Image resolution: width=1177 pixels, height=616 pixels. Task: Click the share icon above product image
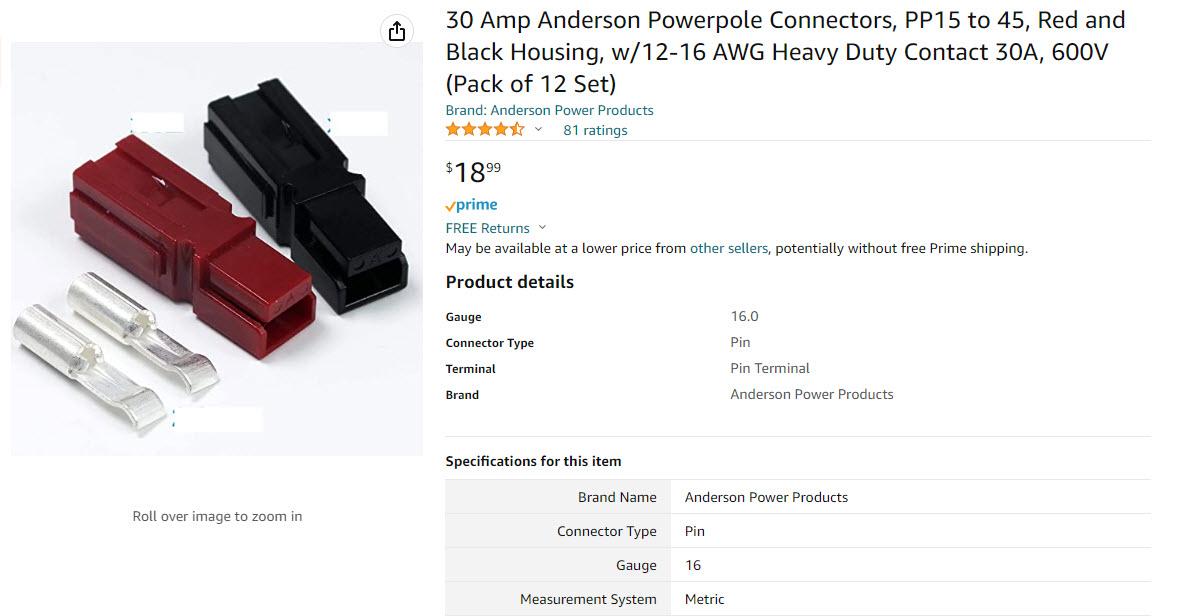[397, 31]
